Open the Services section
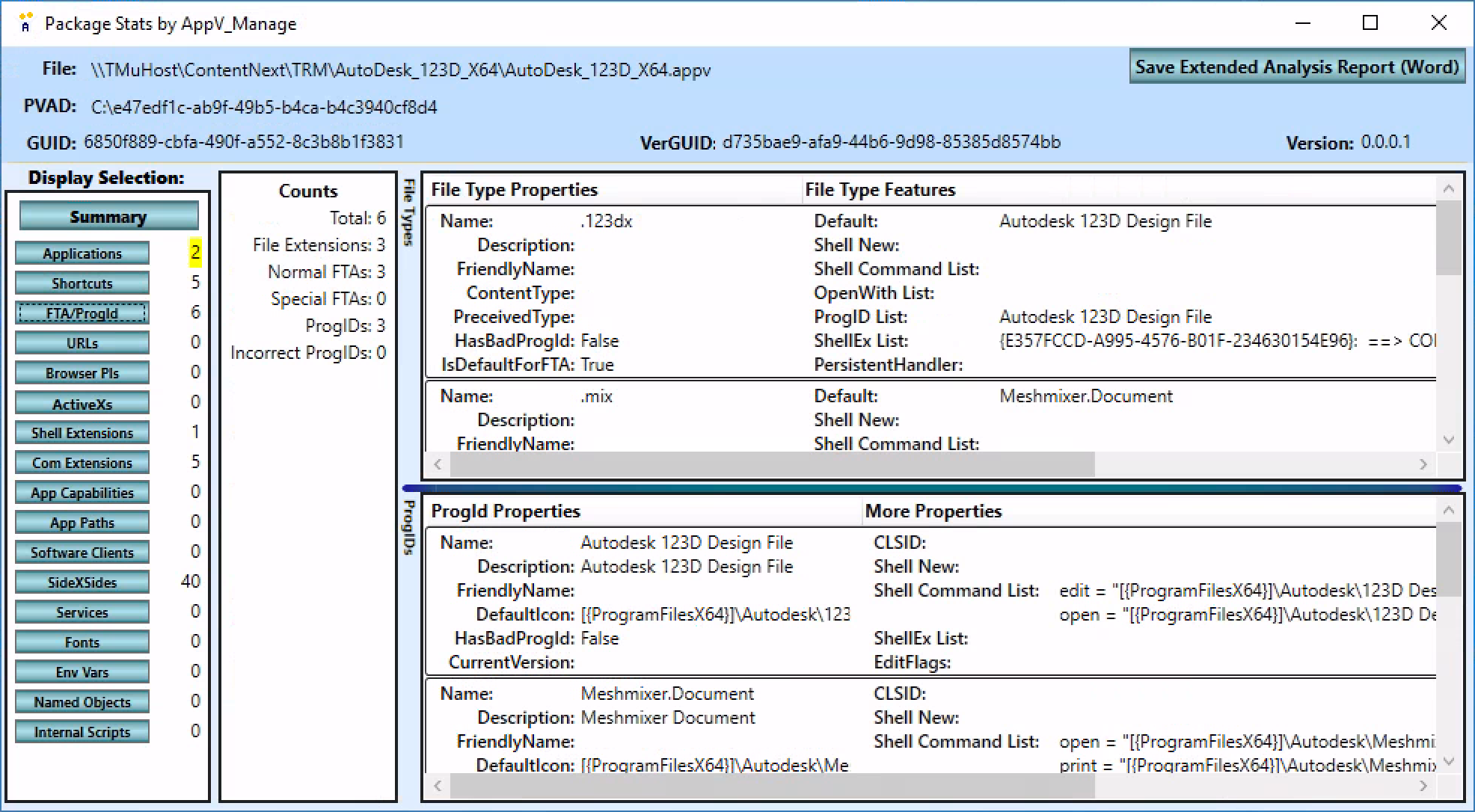 pyautogui.click(x=82, y=612)
